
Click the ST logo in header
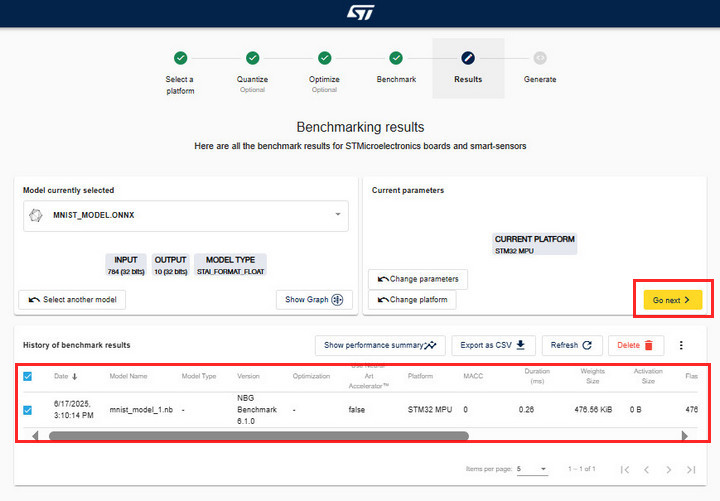(x=360, y=12)
